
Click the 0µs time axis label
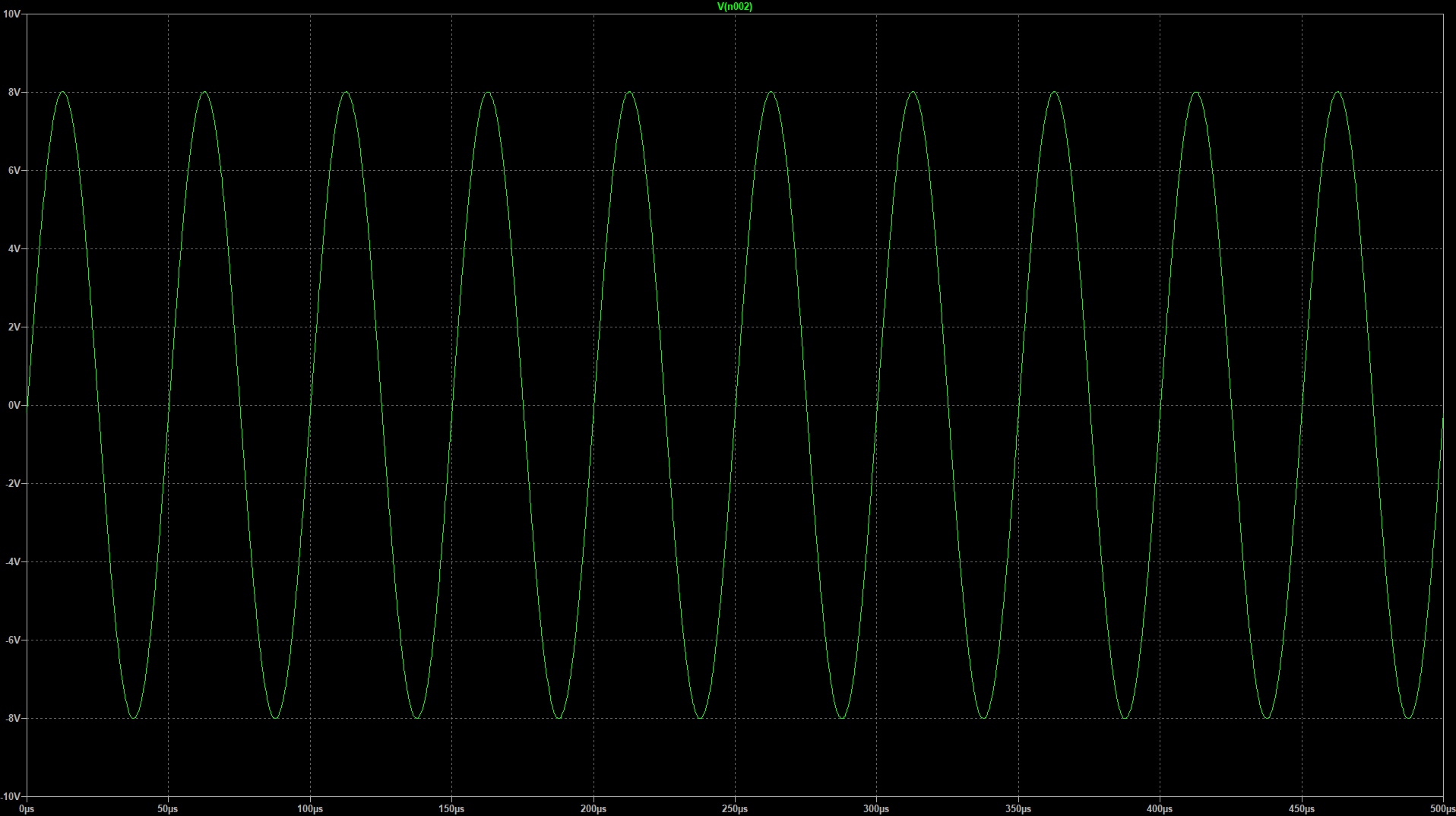click(27, 809)
